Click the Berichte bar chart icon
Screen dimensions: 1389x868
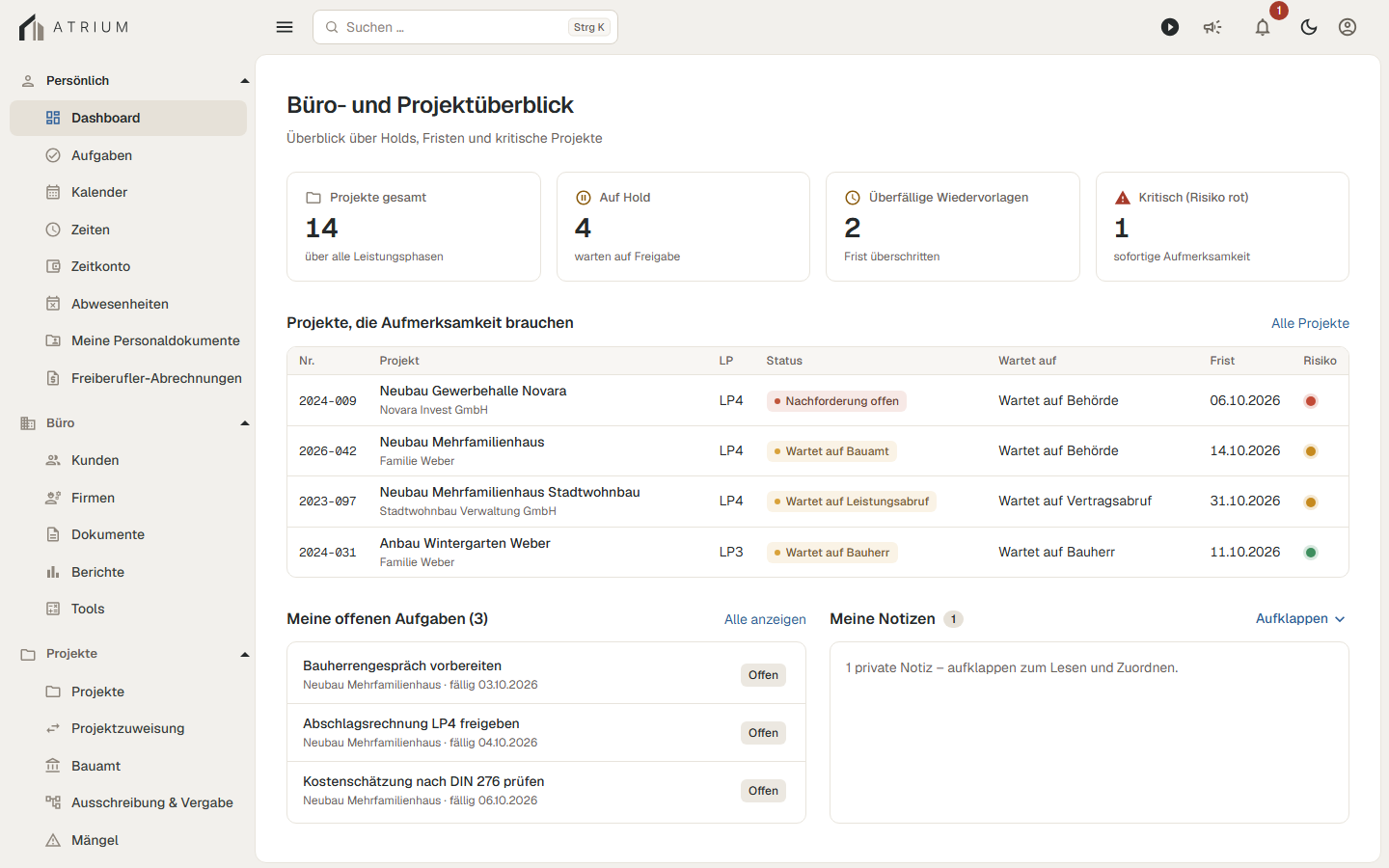point(53,572)
